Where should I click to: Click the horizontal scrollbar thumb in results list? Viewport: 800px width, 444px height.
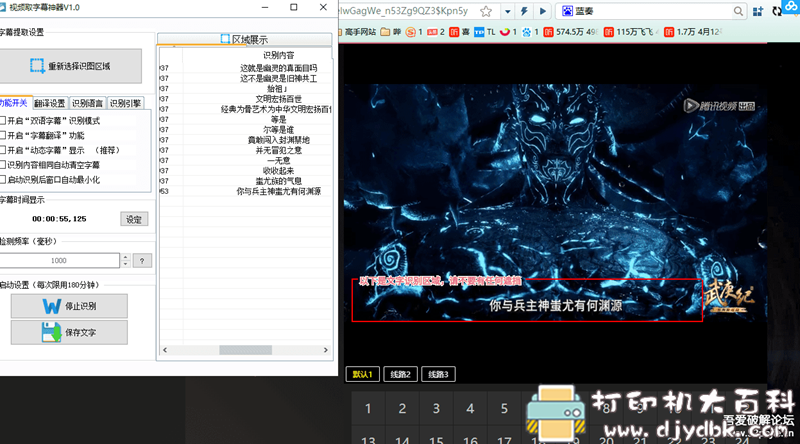click(245, 350)
